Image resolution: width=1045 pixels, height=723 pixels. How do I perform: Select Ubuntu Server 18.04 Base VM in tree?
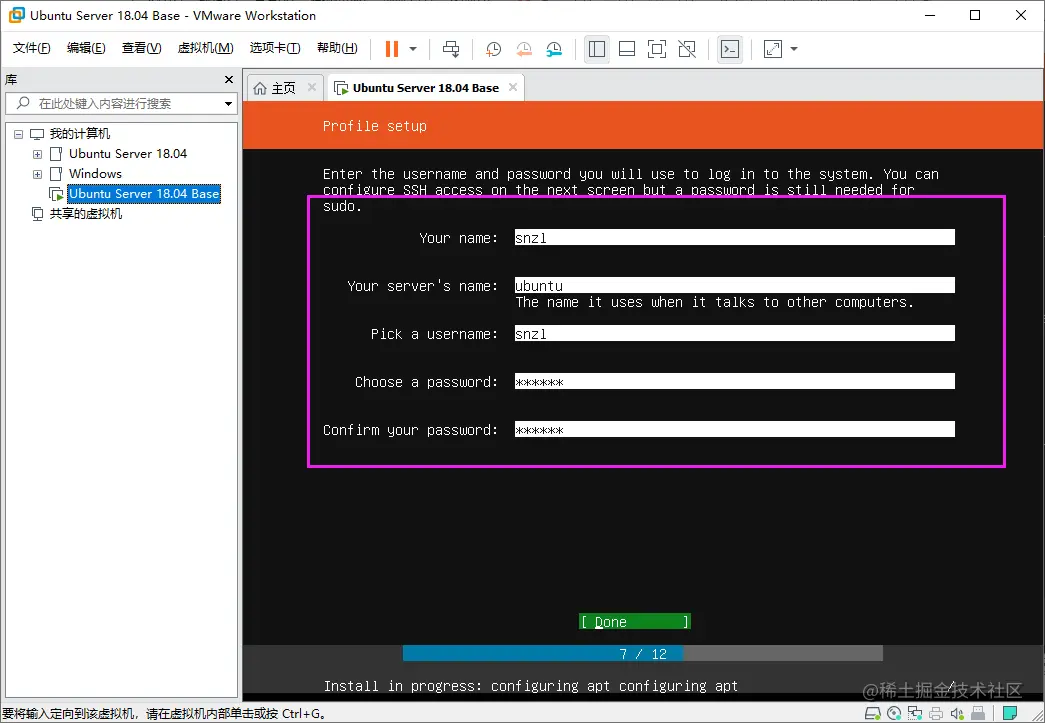144,194
